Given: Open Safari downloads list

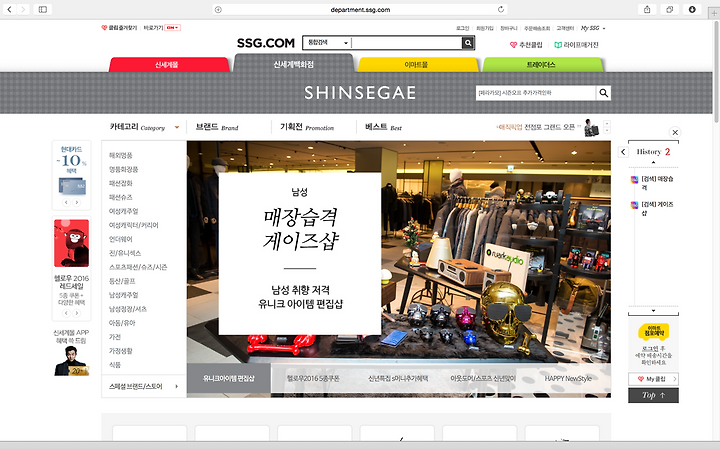Looking at the screenshot, I should pos(692,9).
